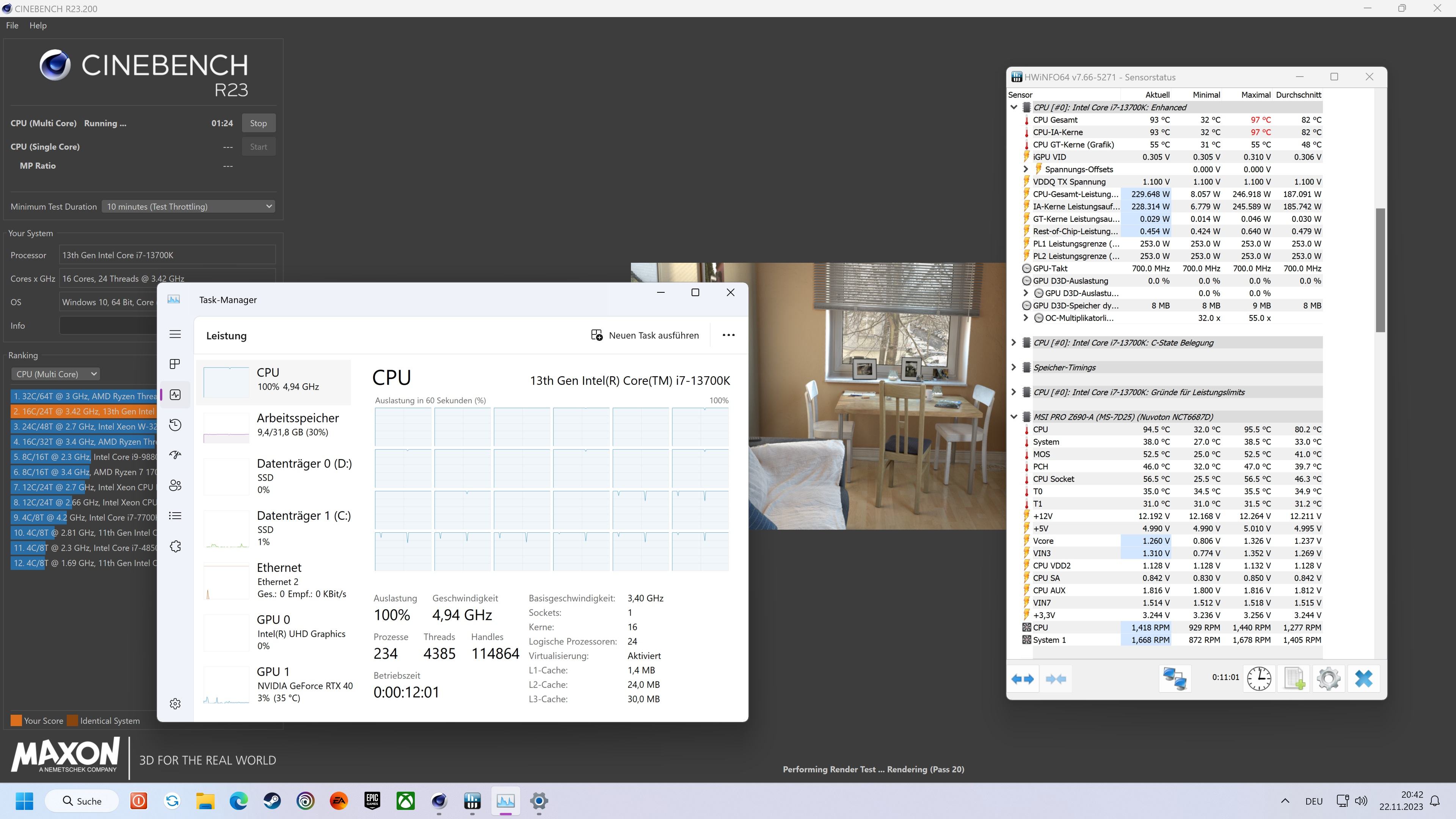Select GPU 0 Intel UHD Graphics item

click(273, 632)
